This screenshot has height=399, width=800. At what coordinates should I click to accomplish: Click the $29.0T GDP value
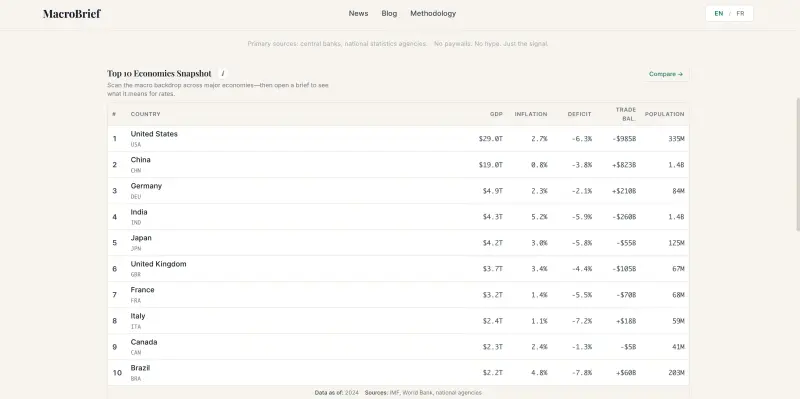click(491, 139)
